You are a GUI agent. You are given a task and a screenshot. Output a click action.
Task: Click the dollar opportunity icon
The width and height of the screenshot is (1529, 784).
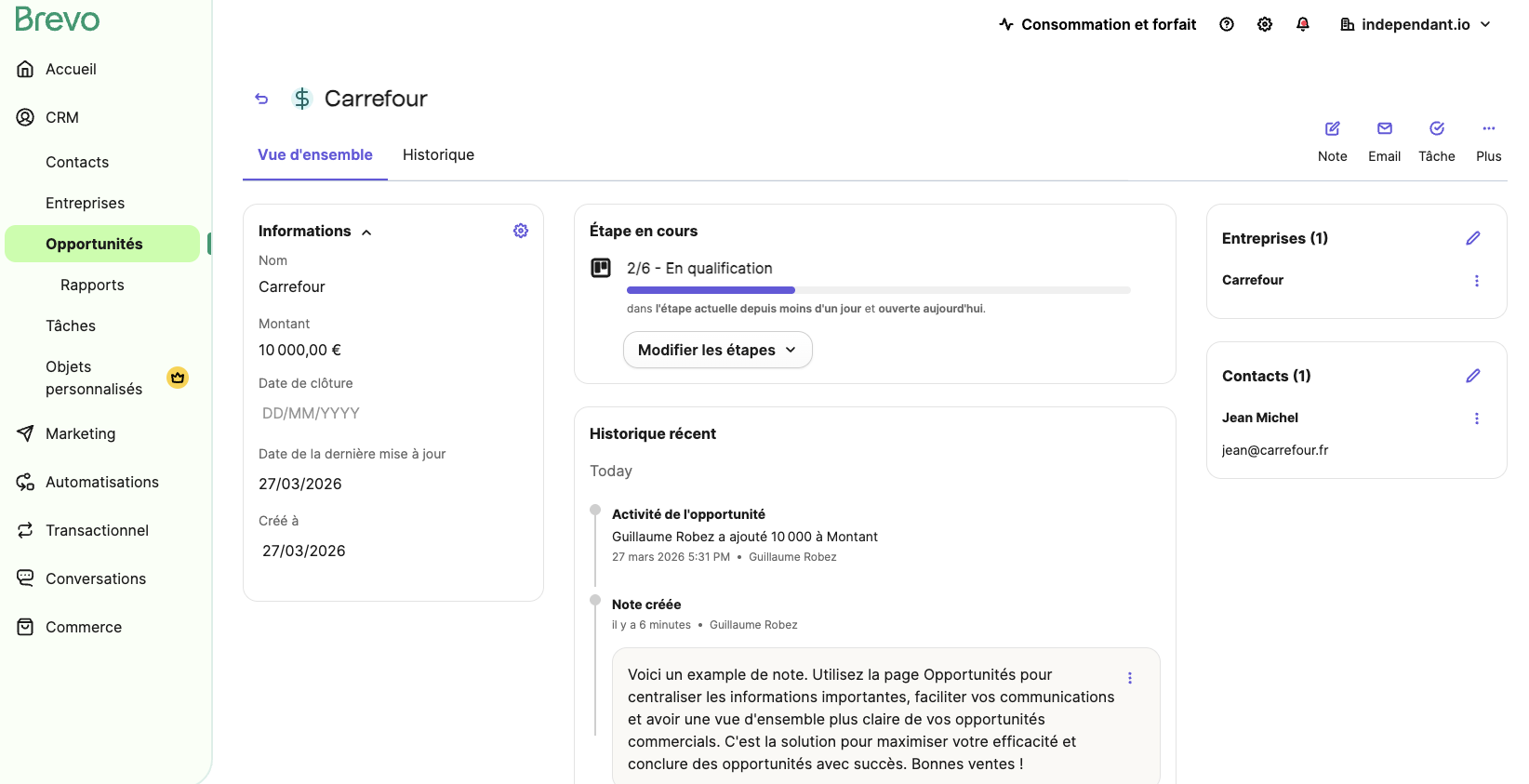[302, 99]
